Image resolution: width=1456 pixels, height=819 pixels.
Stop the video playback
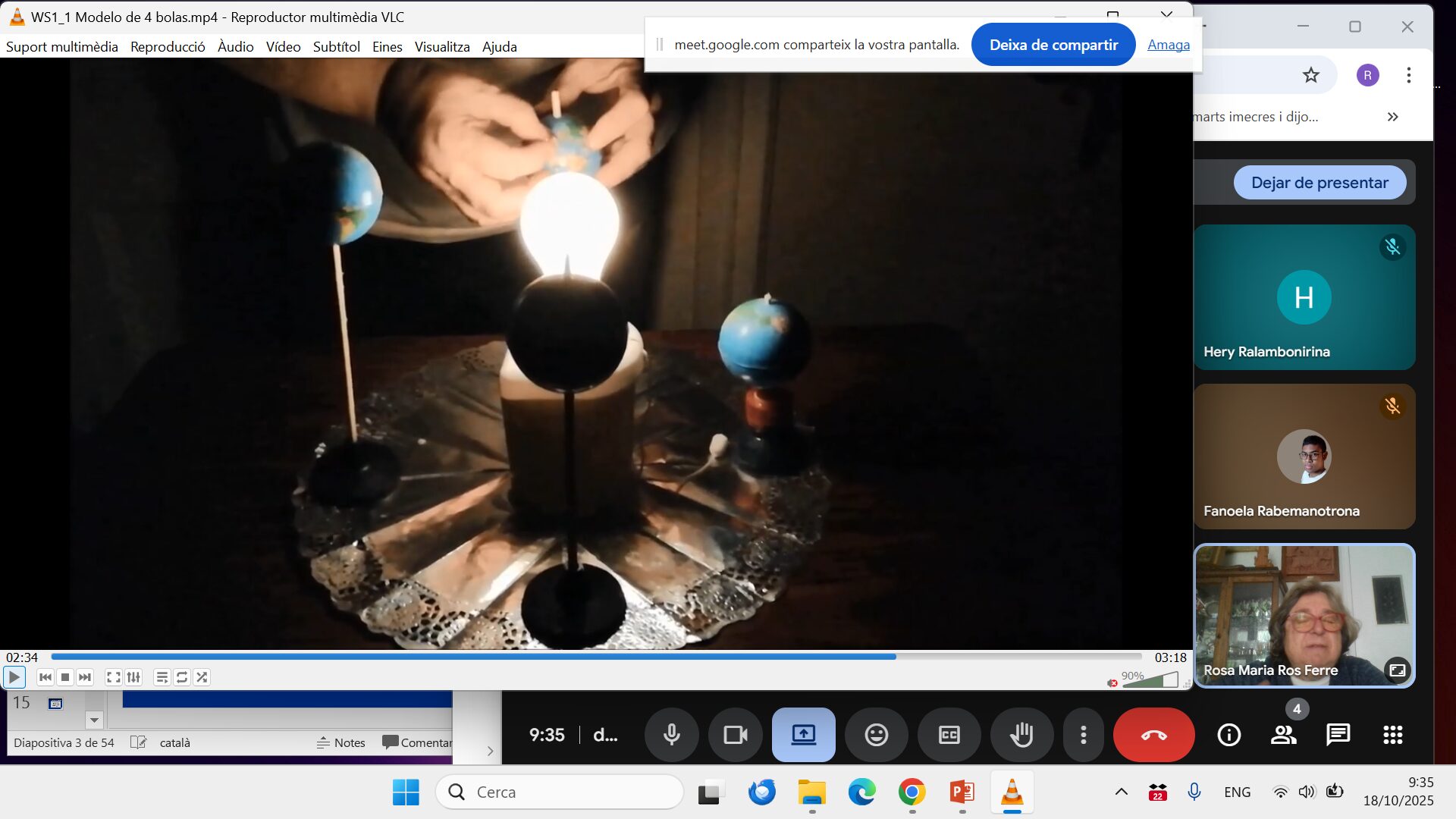pos(65,677)
